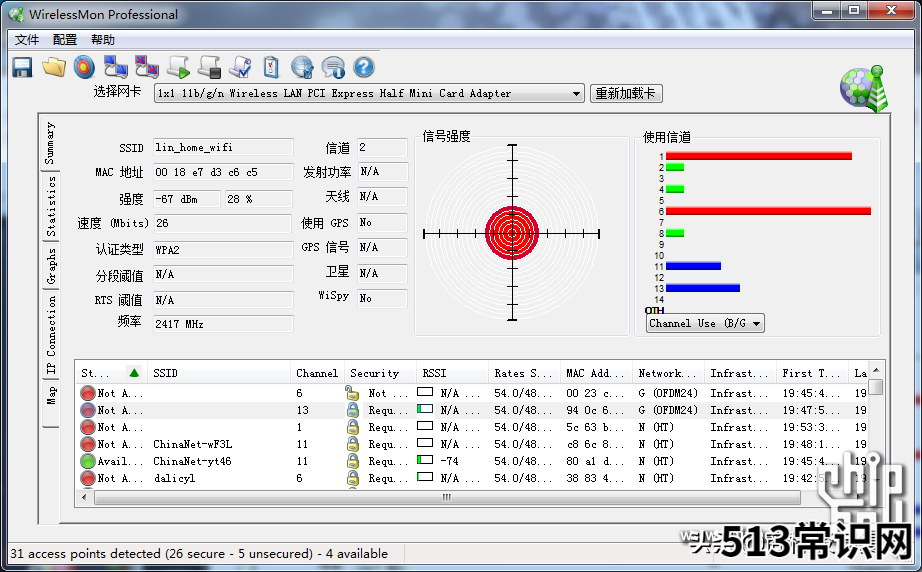This screenshot has width=922, height=572.
Task: Sort list by the Status column header
Action: click(x=111, y=373)
